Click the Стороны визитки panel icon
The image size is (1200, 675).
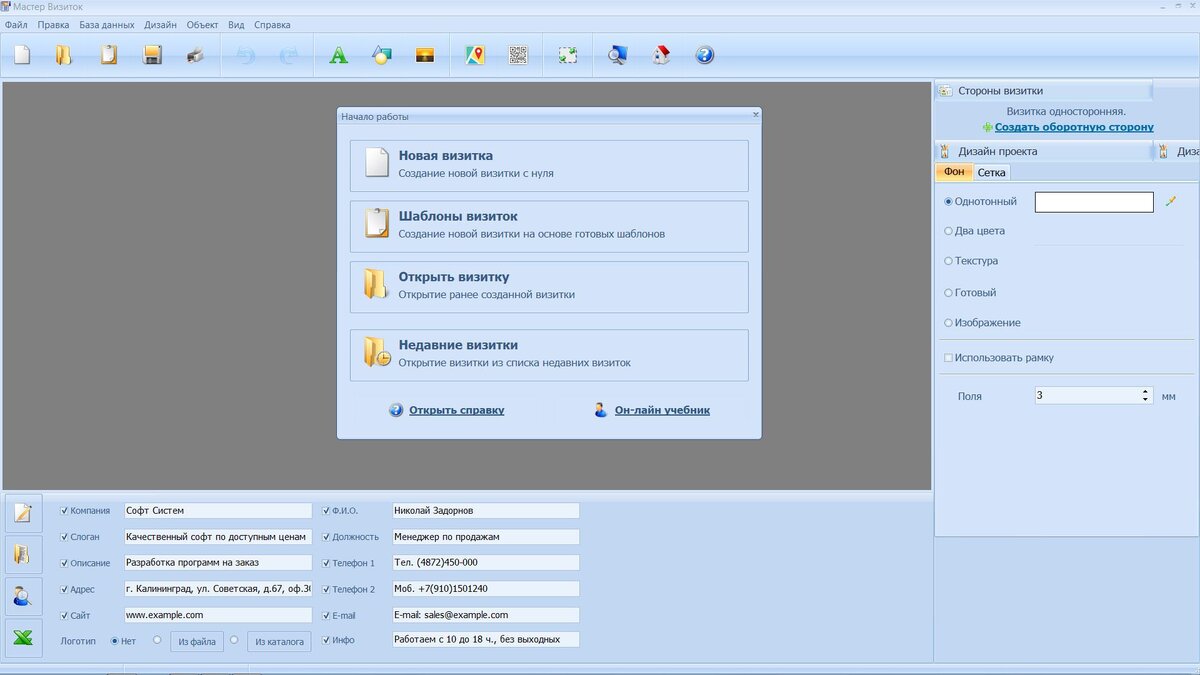(x=944, y=91)
